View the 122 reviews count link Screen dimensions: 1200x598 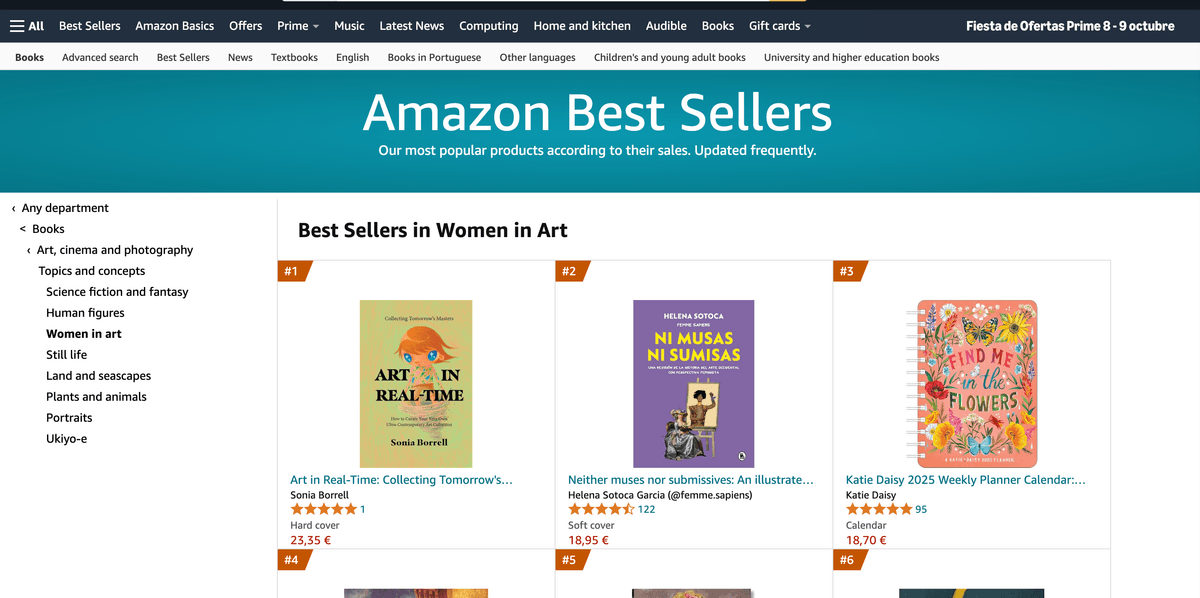(x=646, y=509)
